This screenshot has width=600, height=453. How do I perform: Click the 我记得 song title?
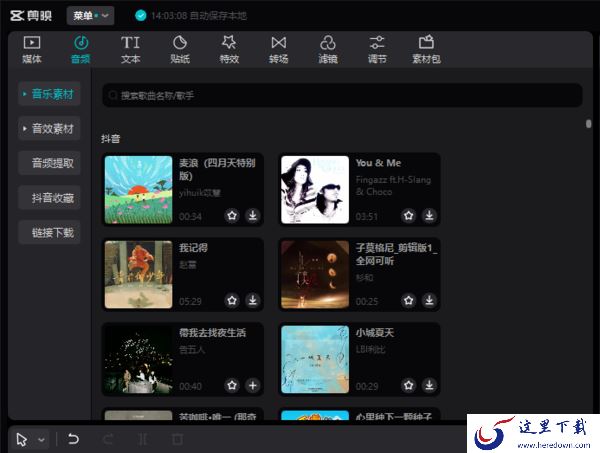(x=193, y=248)
